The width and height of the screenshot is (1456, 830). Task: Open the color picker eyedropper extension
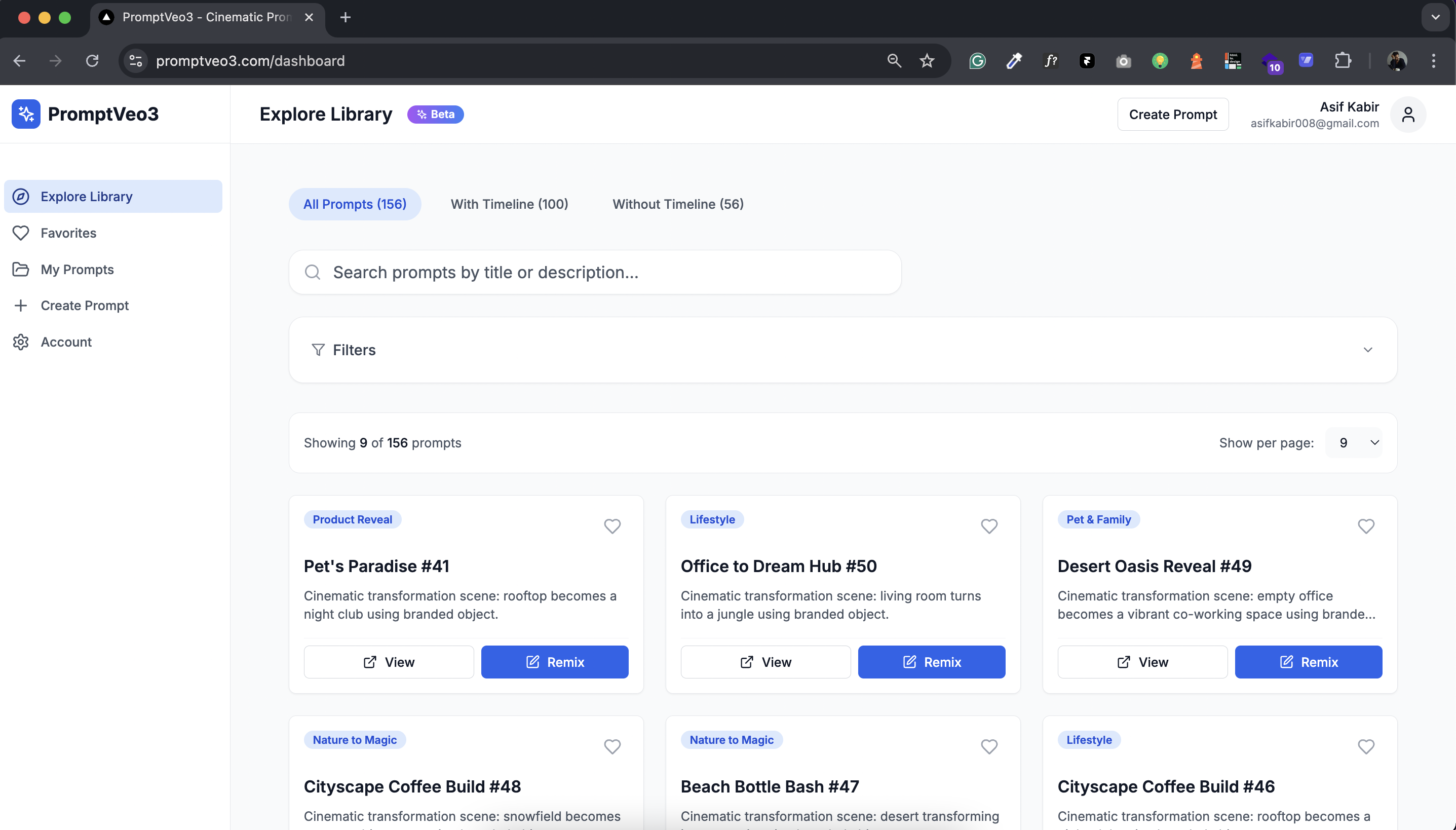click(1014, 60)
